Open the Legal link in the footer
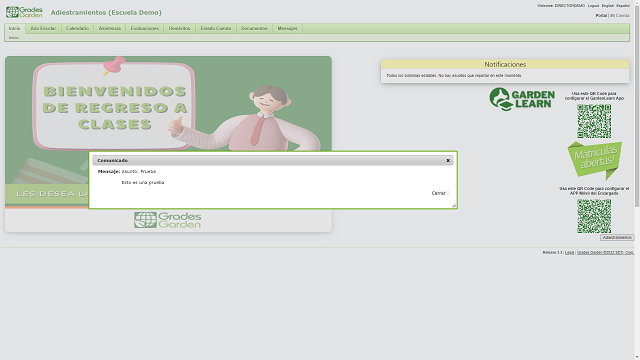 pyautogui.click(x=569, y=253)
